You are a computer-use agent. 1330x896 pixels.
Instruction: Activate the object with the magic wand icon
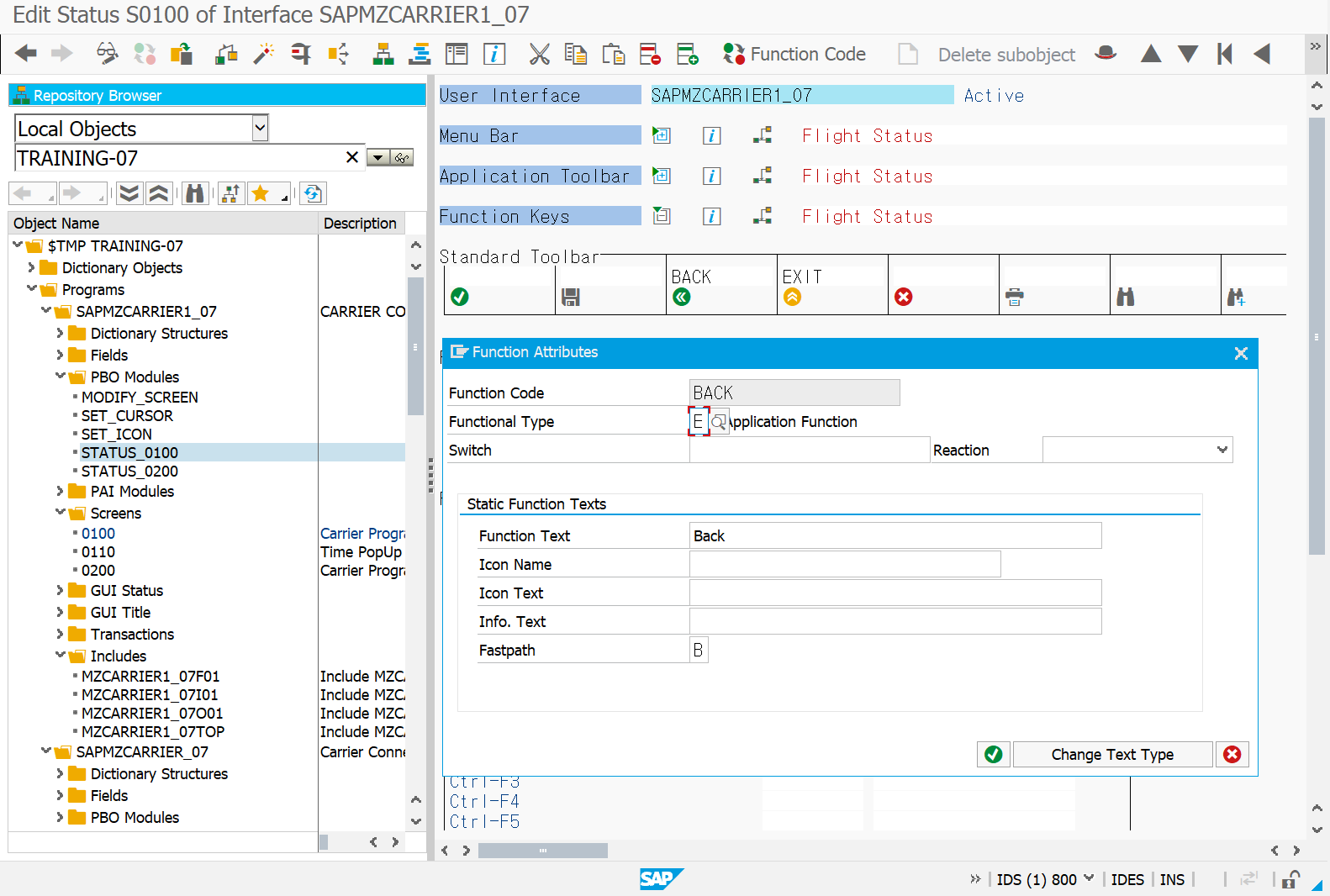pyautogui.click(x=264, y=54)
